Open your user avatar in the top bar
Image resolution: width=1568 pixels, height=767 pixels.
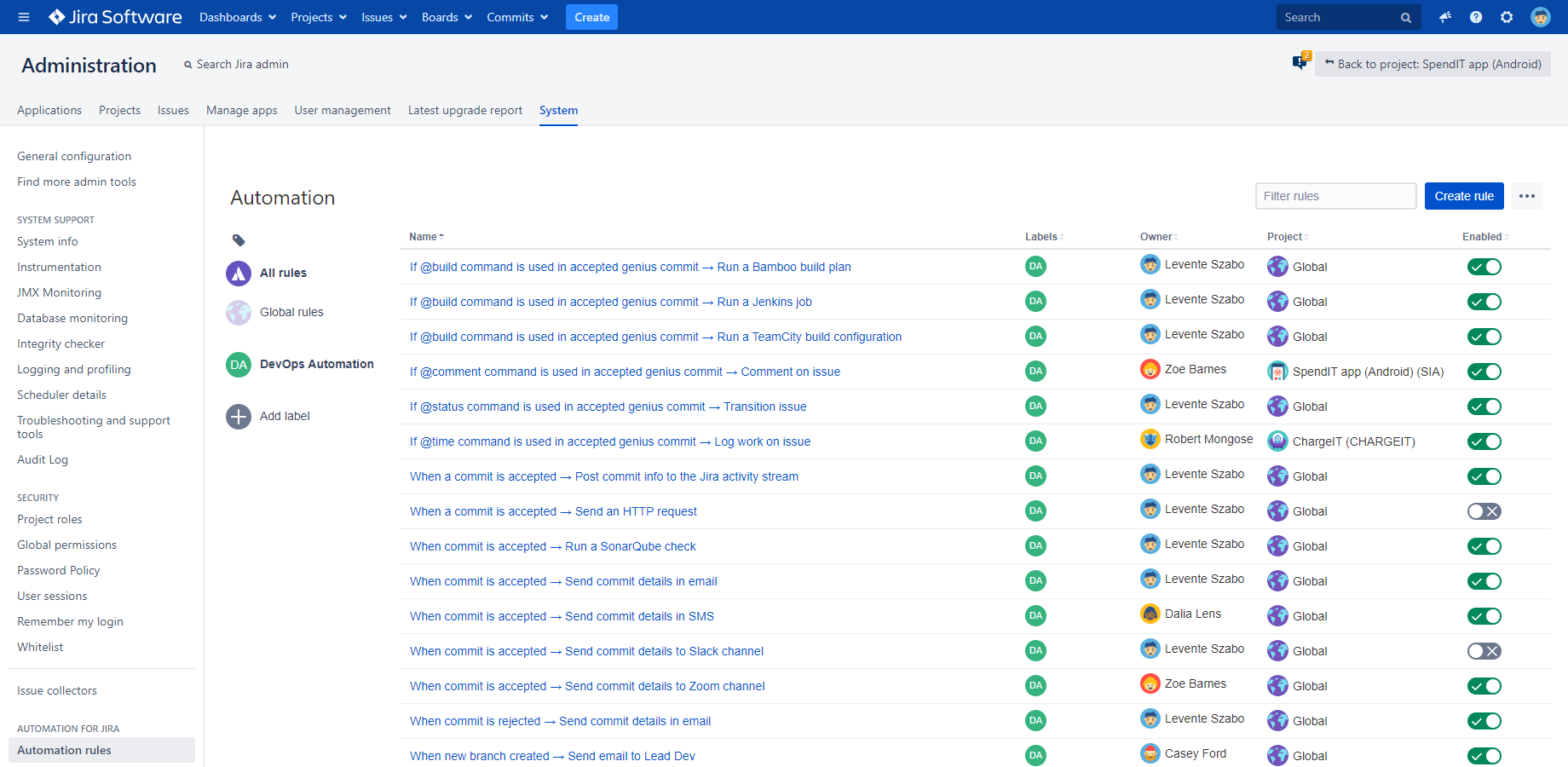pos(1541,16)
